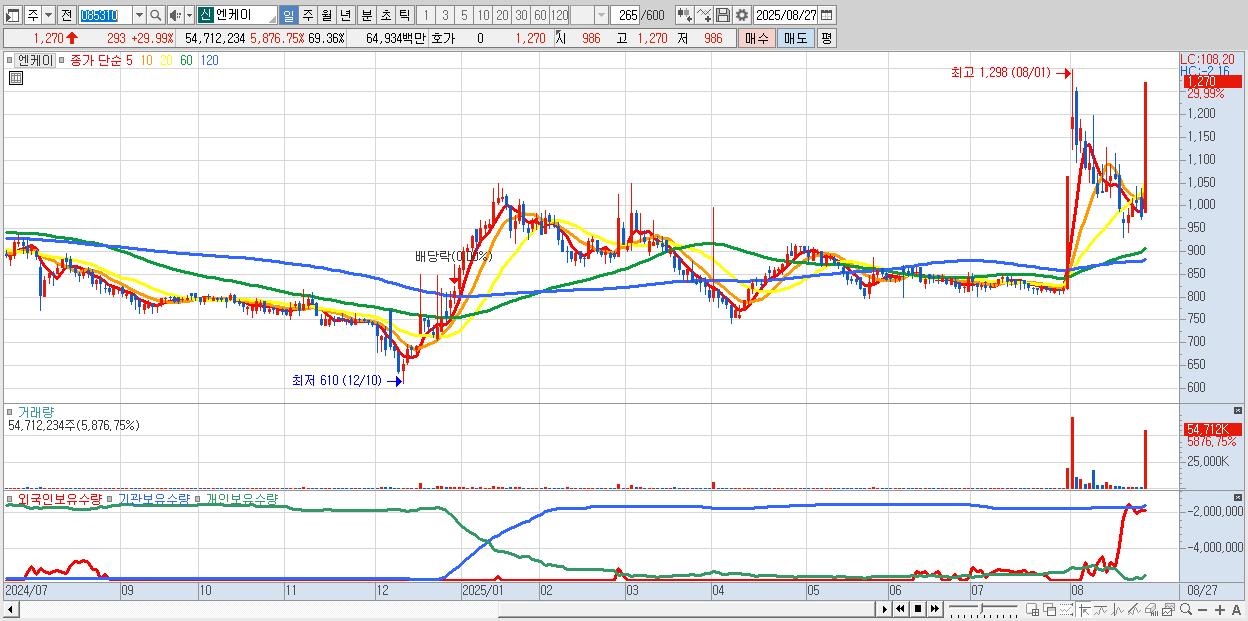This screenshot has height=621, width=1248.
Task: Click the dotted range selection icon
Action: tap(1066, 610)
